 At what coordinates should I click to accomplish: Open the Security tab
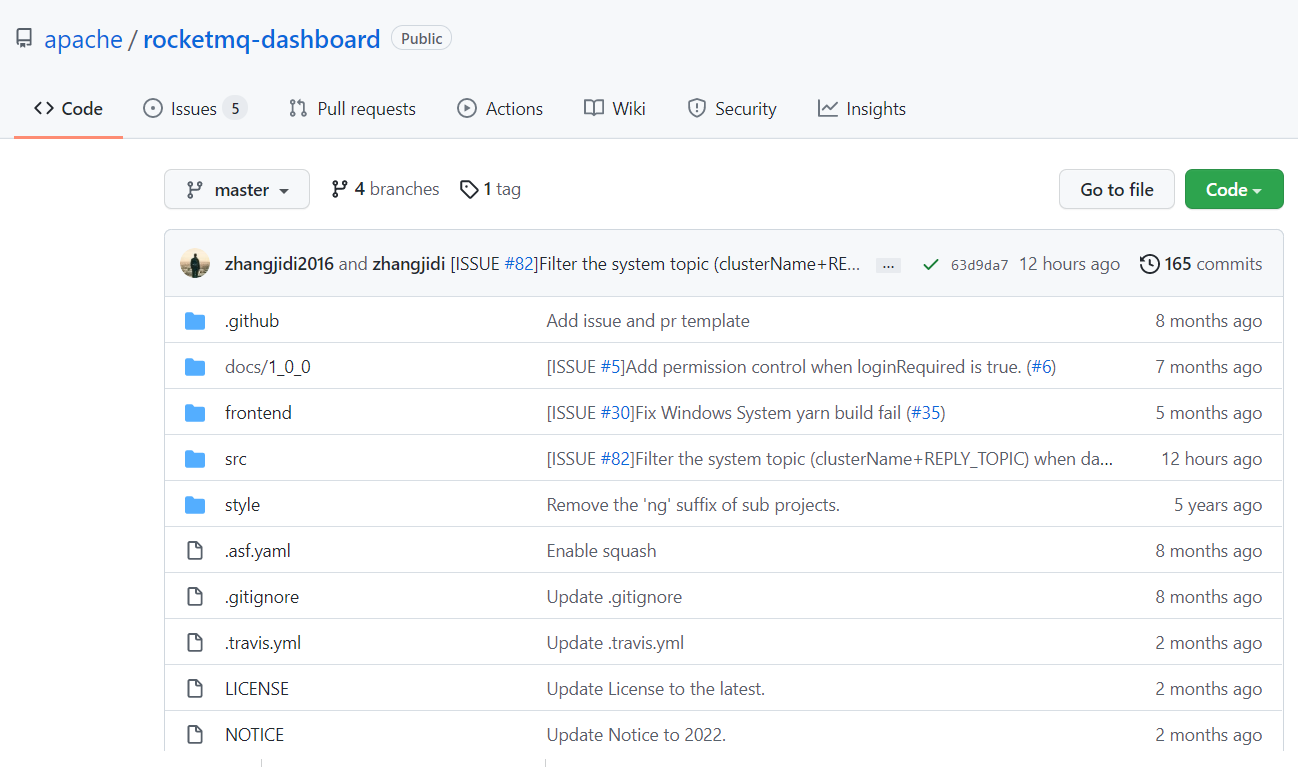click(732, 109)
